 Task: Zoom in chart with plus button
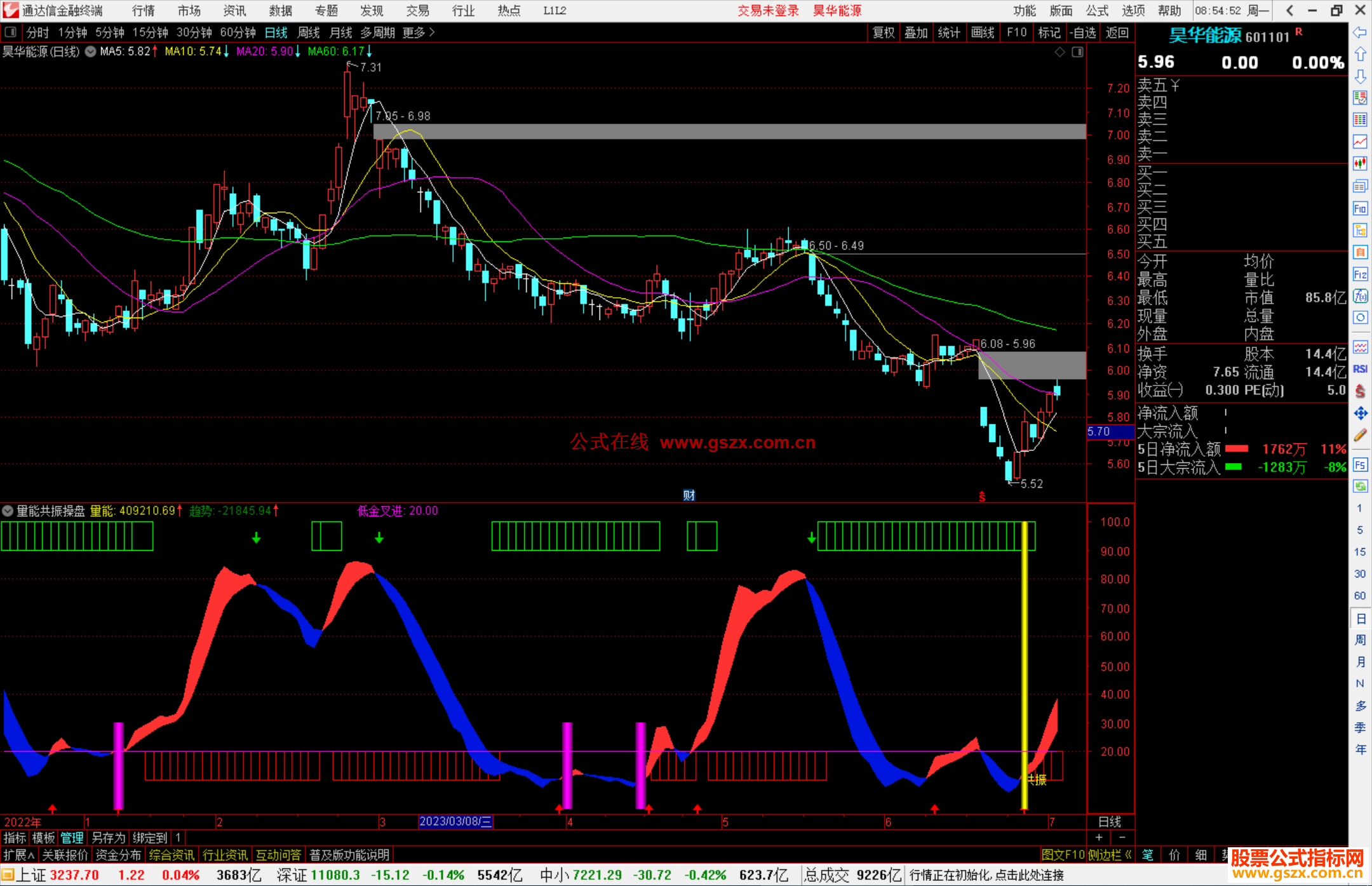pyautogui.click(x=1099, y=837)
